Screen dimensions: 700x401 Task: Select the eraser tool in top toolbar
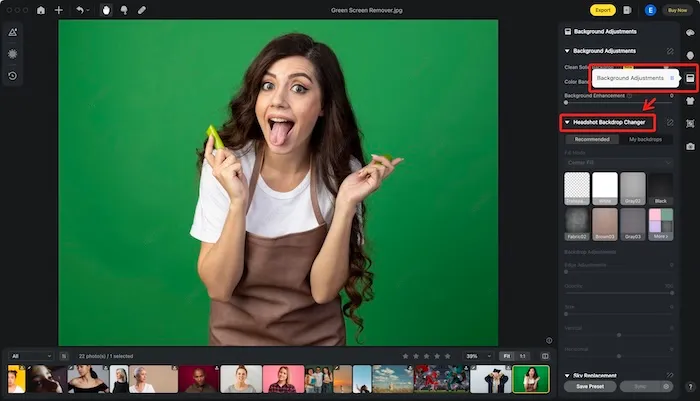click(141, 10)
